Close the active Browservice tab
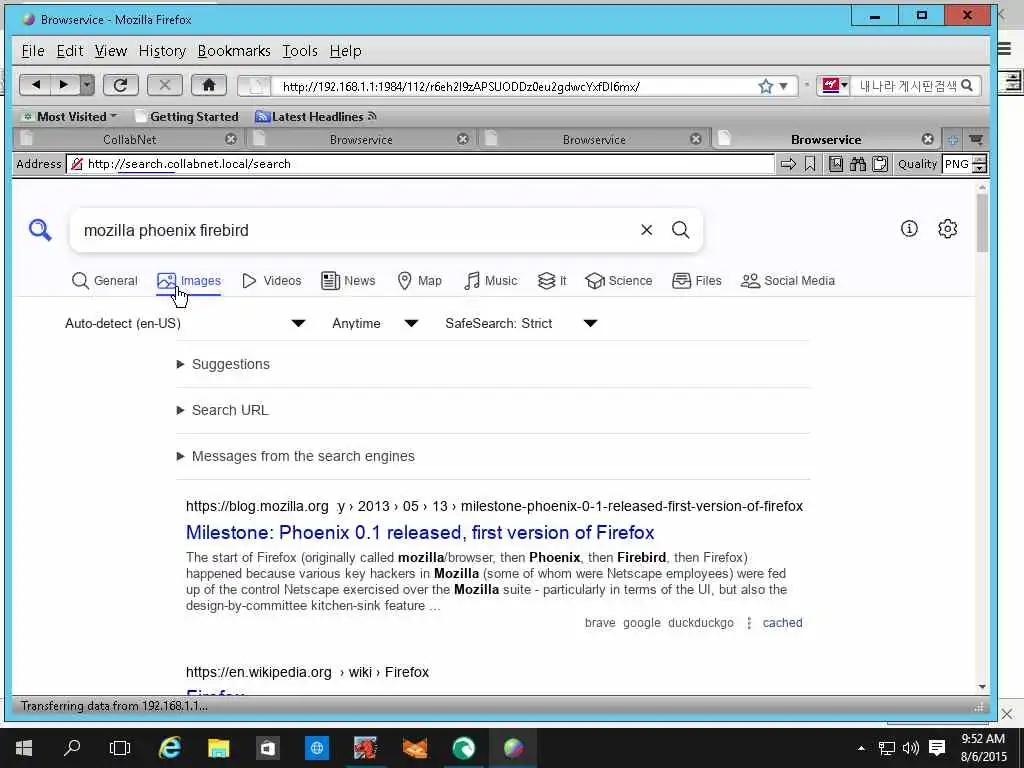 pyautogui.click(x=927, y=139)
